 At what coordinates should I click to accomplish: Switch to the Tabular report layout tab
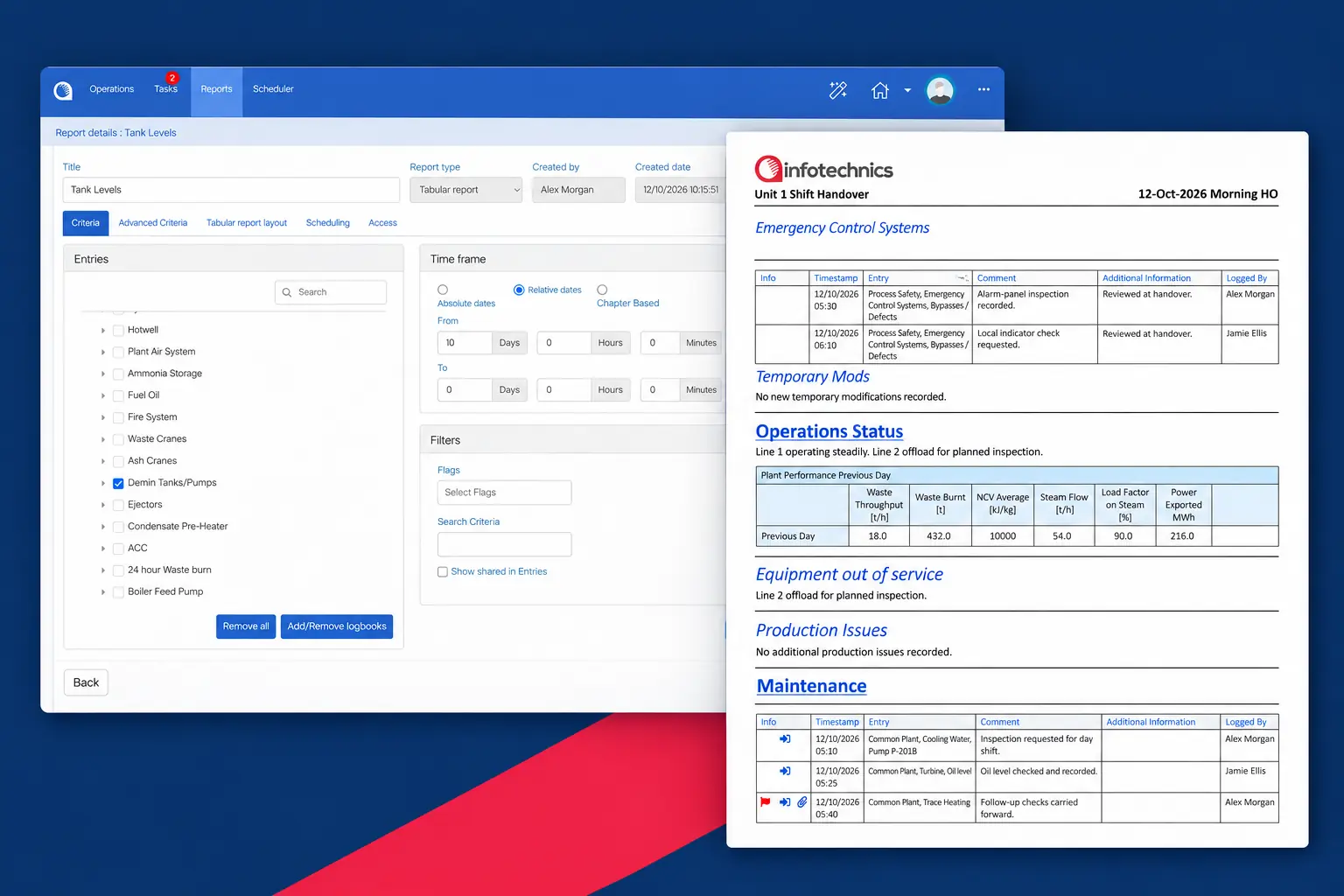(x=247, y=223)
